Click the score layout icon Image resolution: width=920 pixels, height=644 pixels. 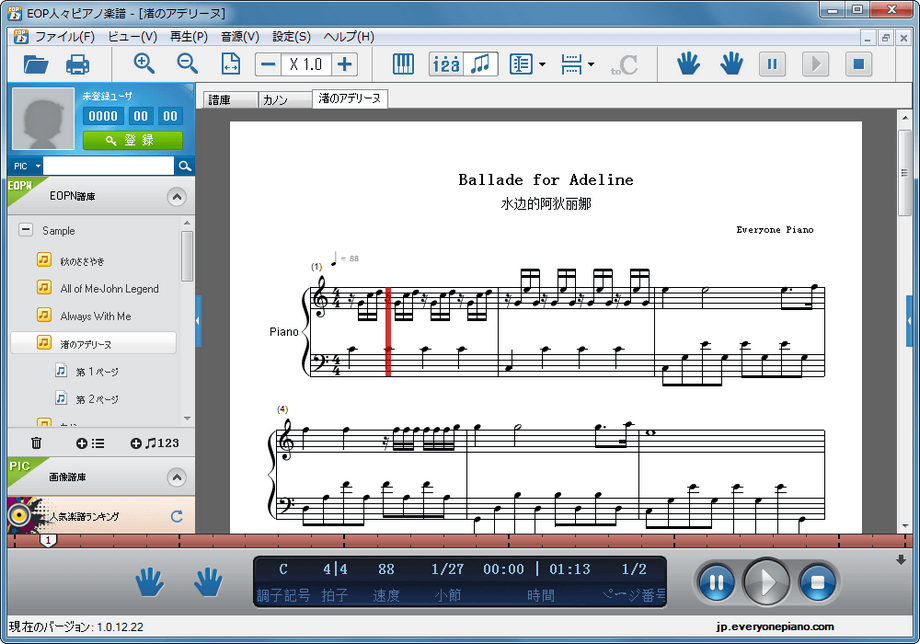(521, 64)
